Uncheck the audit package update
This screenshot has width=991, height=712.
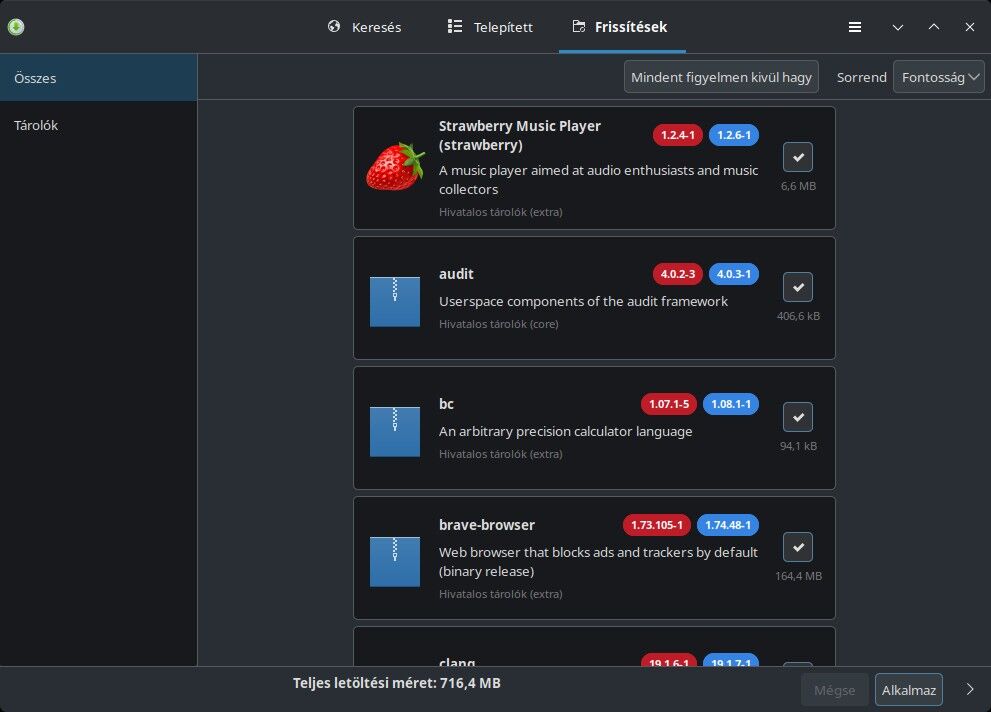click(x=798, y=287)
